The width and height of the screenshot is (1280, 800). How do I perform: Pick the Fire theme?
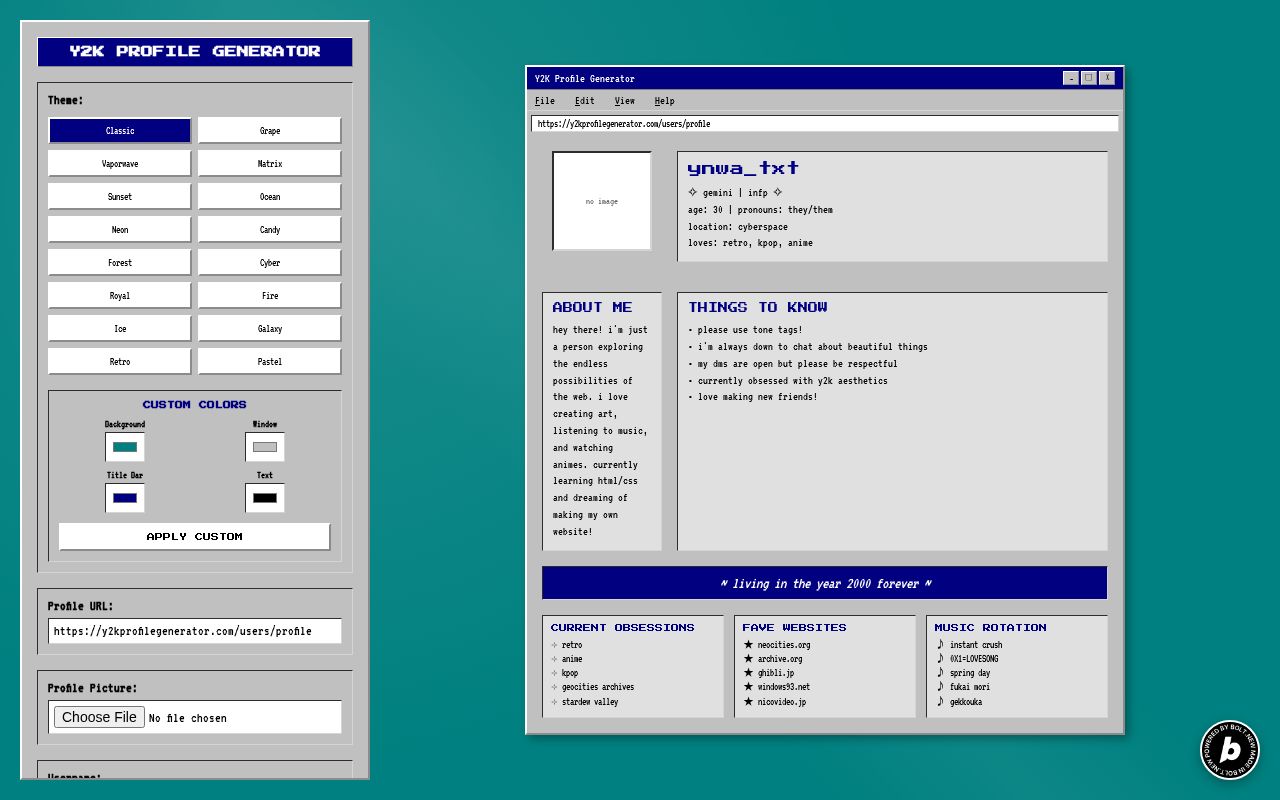tap(270, 296)
